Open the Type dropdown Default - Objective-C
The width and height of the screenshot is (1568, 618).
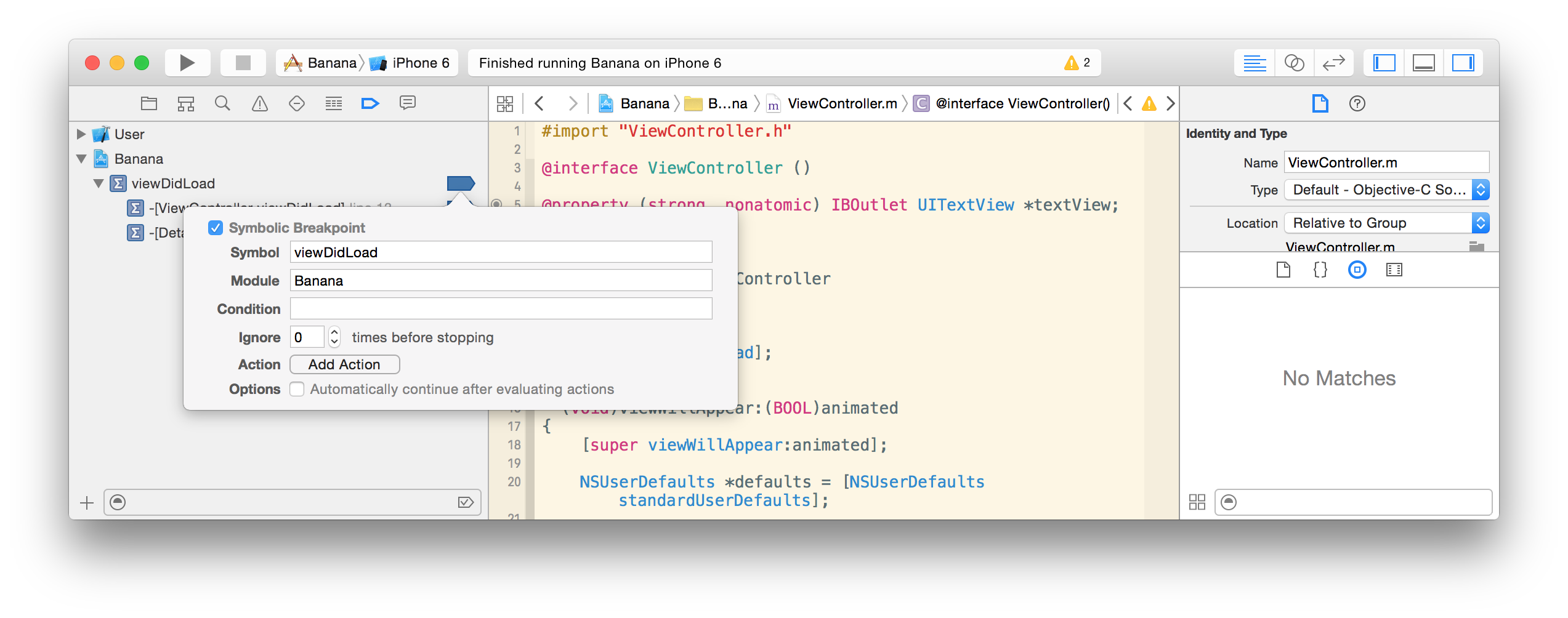tap(1386, 190)
